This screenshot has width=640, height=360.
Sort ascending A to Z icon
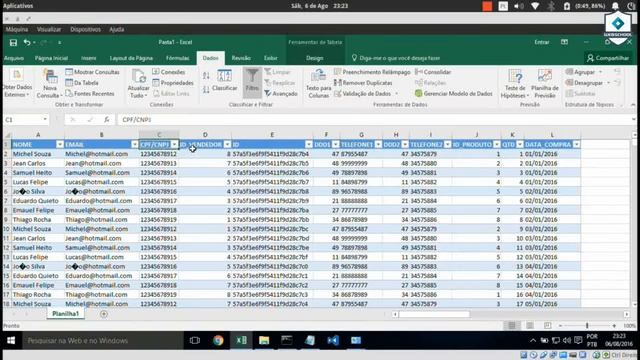tap(206, 76)
